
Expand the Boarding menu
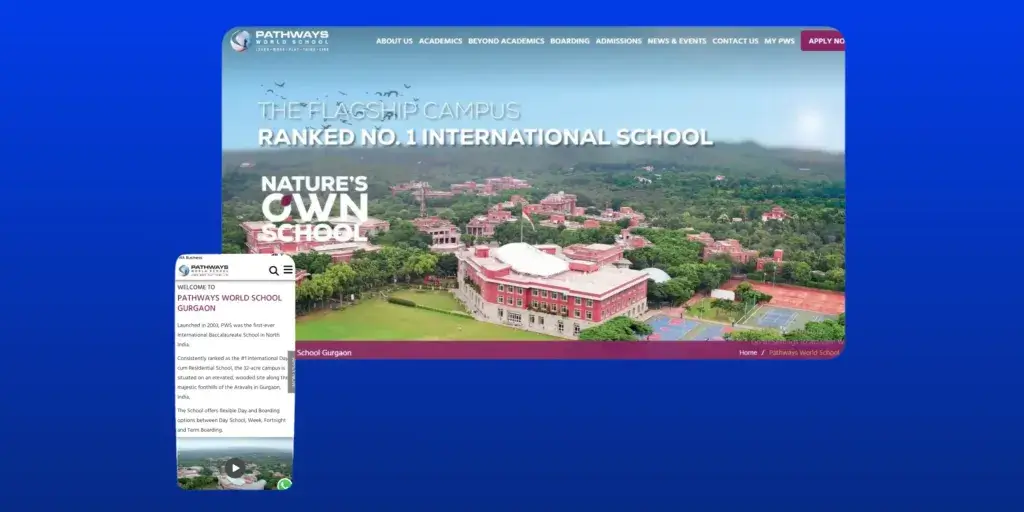[x=570, y=41]
